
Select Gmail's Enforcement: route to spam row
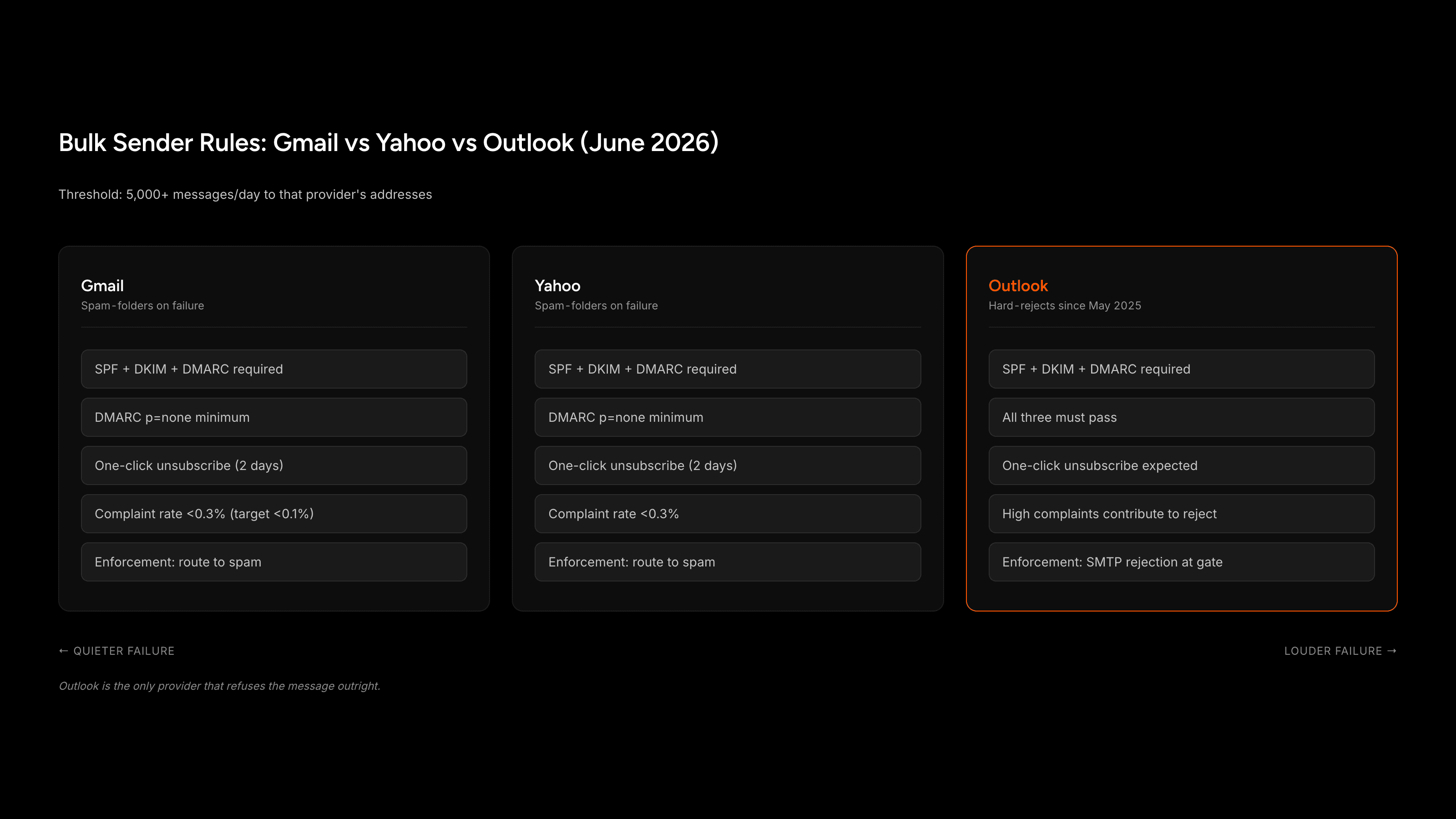[274, 562]
